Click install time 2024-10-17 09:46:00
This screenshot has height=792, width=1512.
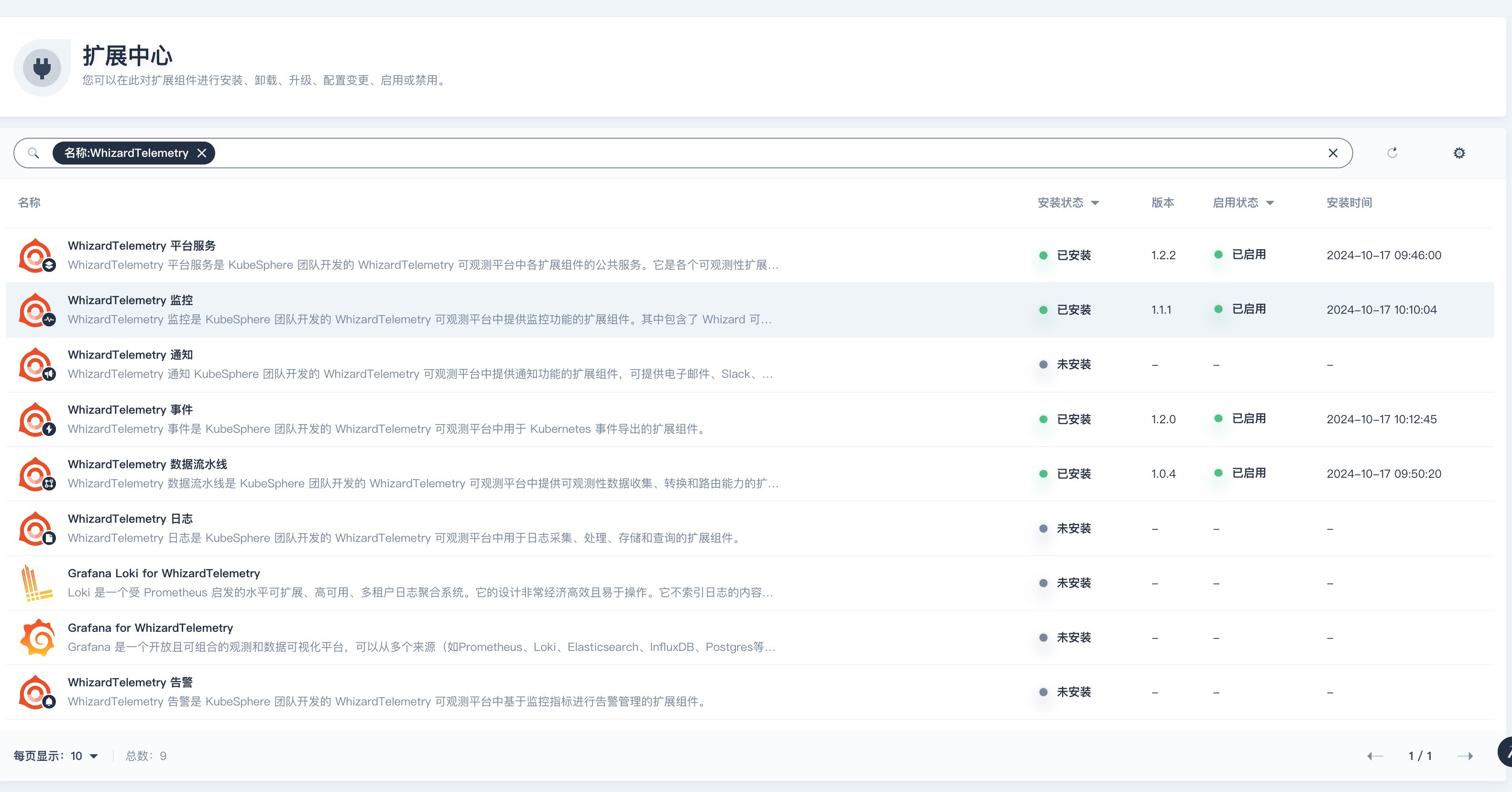(x=1384, y=255)
